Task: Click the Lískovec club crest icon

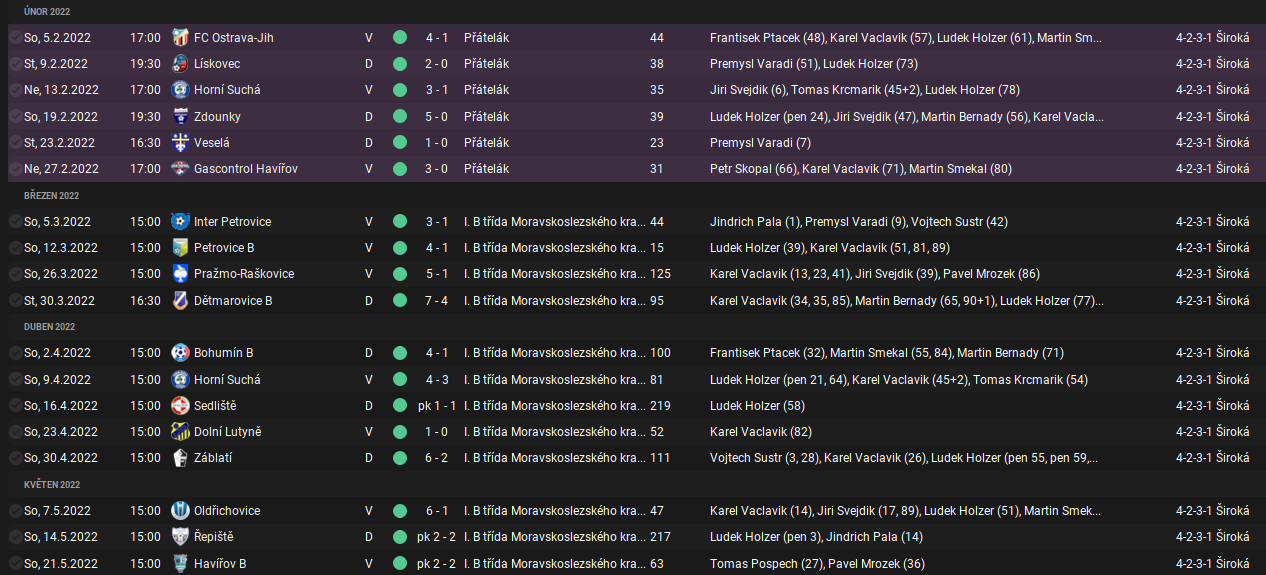Action: [x=180, y=64]
